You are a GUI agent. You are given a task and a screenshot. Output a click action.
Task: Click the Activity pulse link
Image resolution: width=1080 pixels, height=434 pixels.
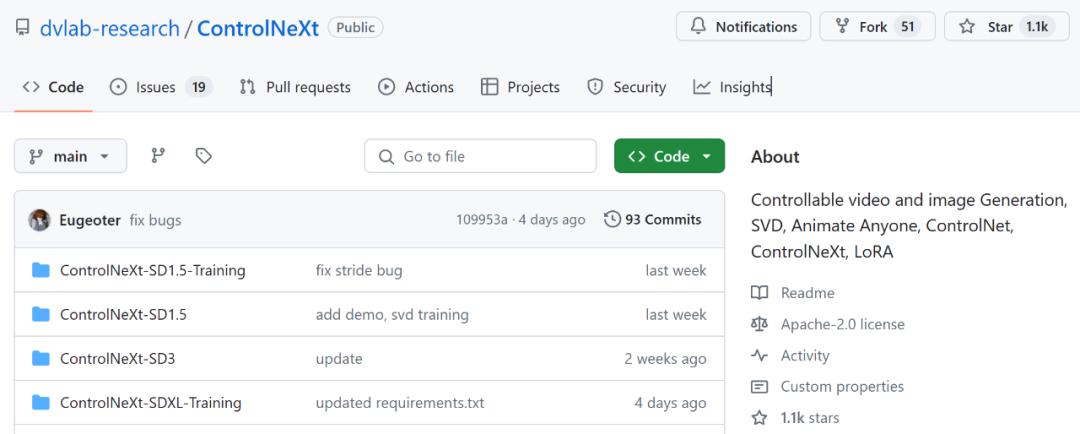point(804,355)
